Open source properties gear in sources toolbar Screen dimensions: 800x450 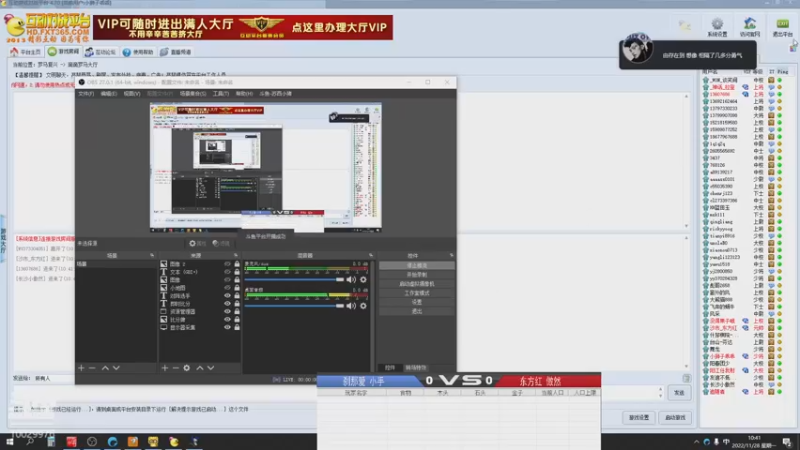click(x=187, y=368)
